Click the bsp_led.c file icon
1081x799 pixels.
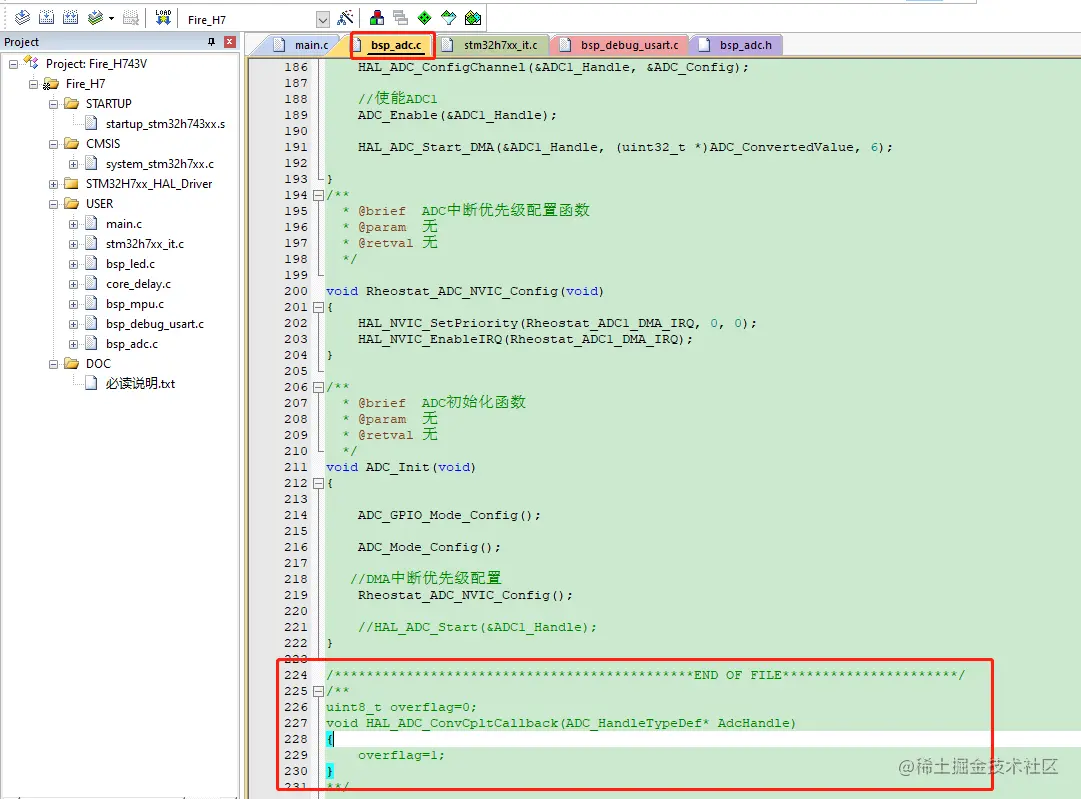tap(91, 263)
